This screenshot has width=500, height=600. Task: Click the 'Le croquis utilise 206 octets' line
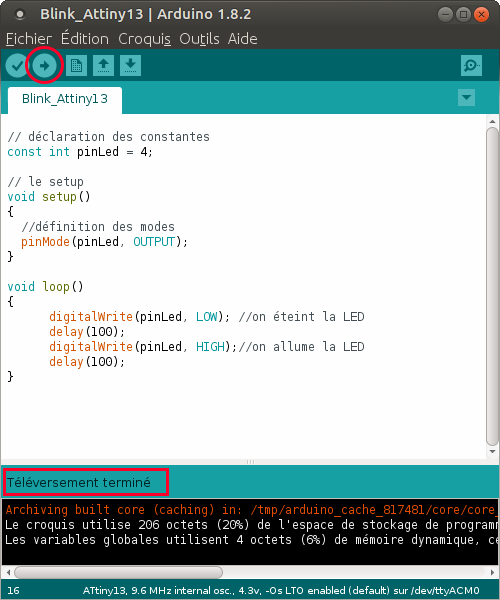click(250, 525)
